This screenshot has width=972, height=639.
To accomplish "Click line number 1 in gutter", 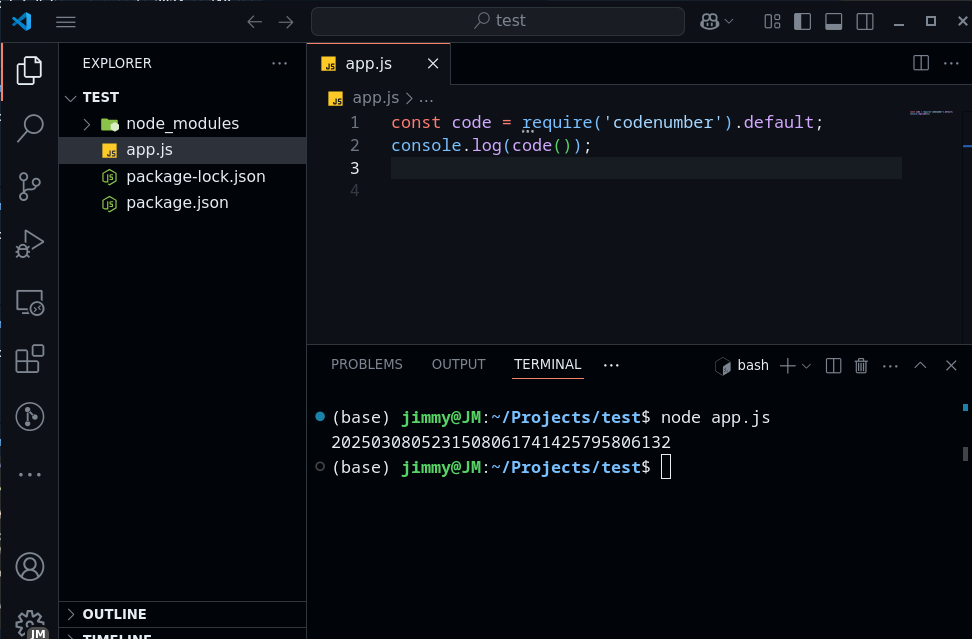I will point(355,122).
